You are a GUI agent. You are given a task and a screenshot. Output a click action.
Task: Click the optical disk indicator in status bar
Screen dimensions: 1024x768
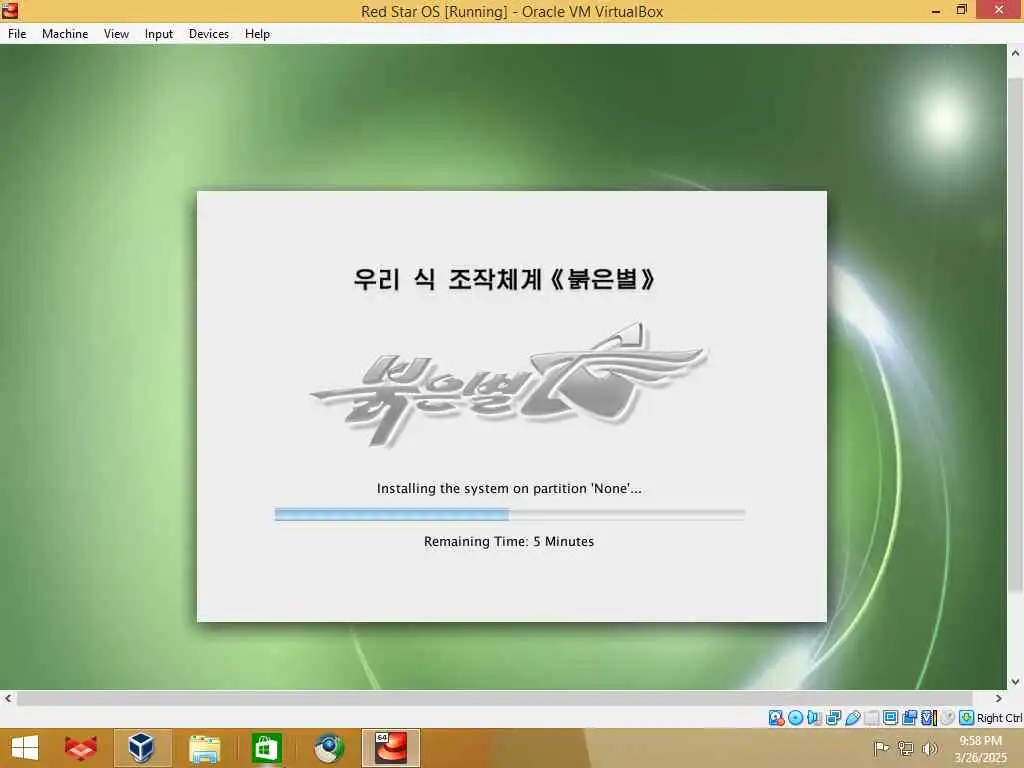tap(795, 718)
